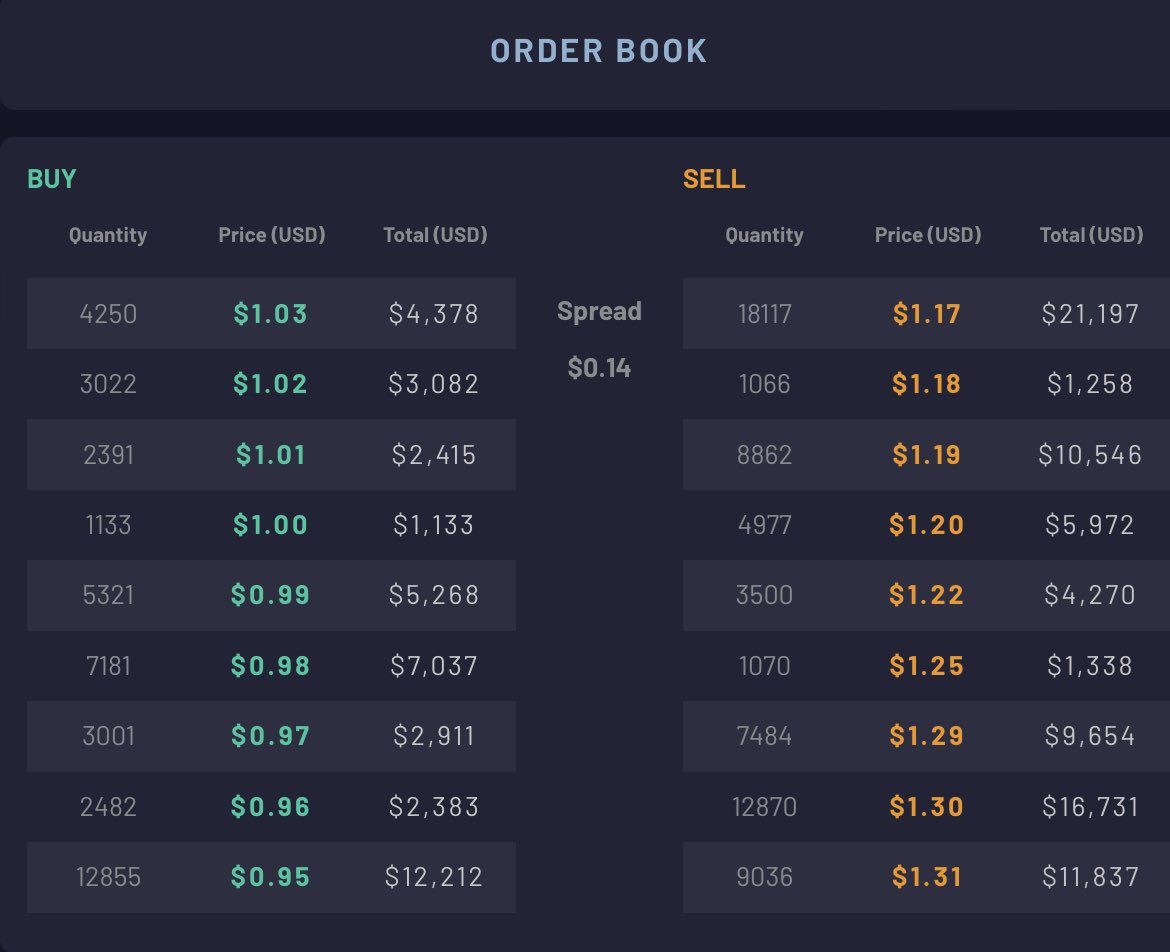Click the $0.14 spread value

click(x=599, y=368)
